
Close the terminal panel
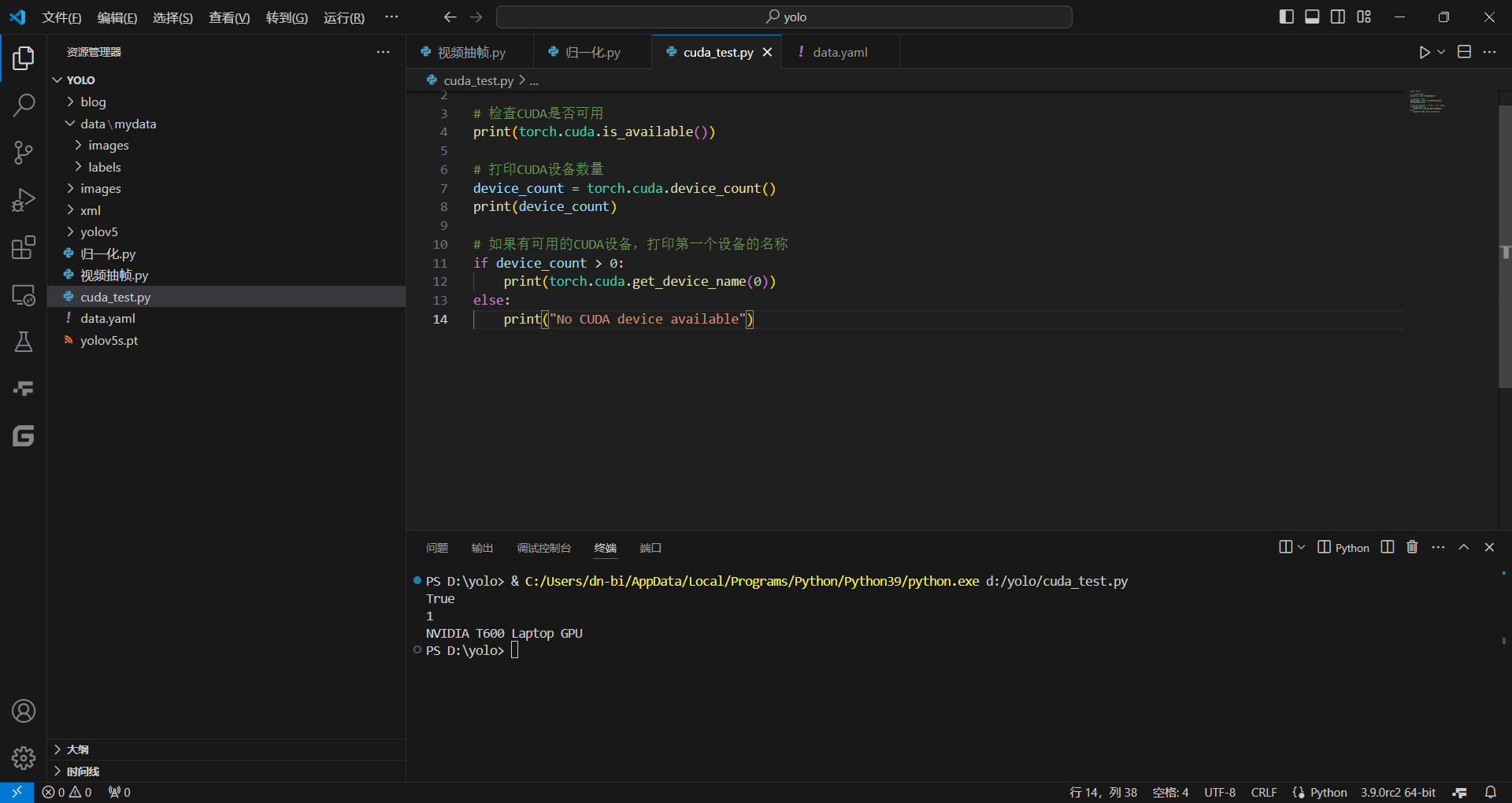pyautogui.click(x=1489, y=547)
